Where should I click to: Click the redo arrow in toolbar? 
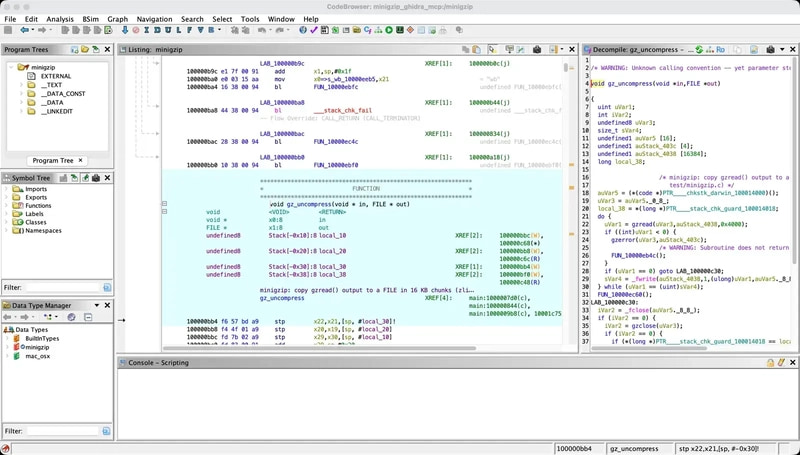coord(279,30)
